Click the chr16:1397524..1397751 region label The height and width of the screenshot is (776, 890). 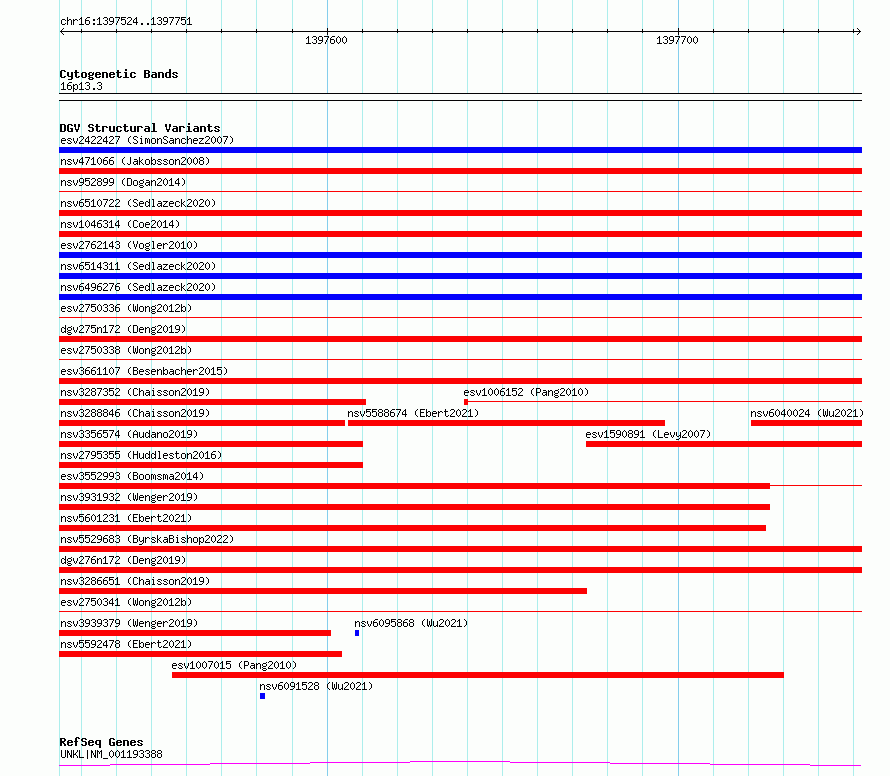point(126,22)
